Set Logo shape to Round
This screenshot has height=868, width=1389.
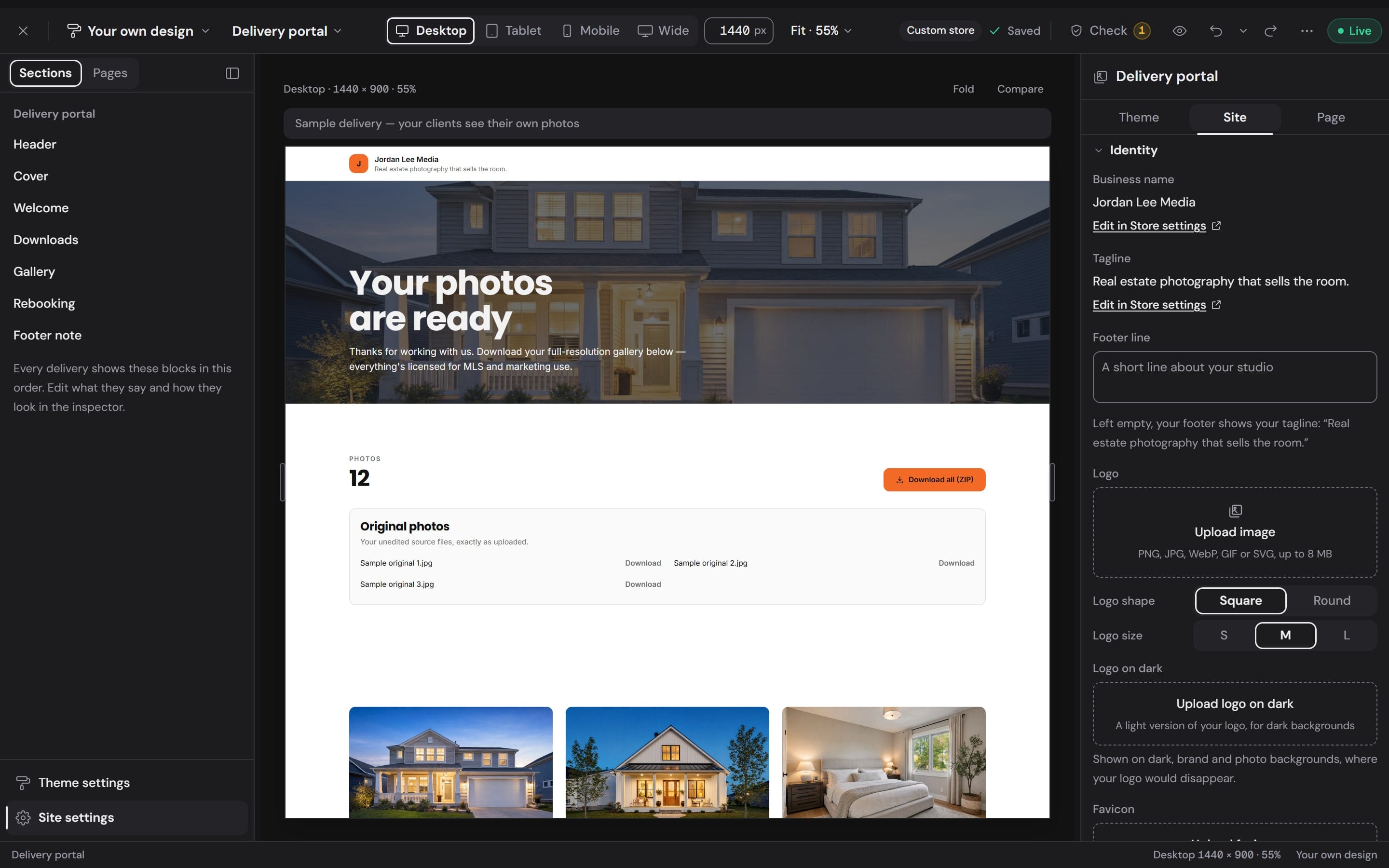[1332, 600]
